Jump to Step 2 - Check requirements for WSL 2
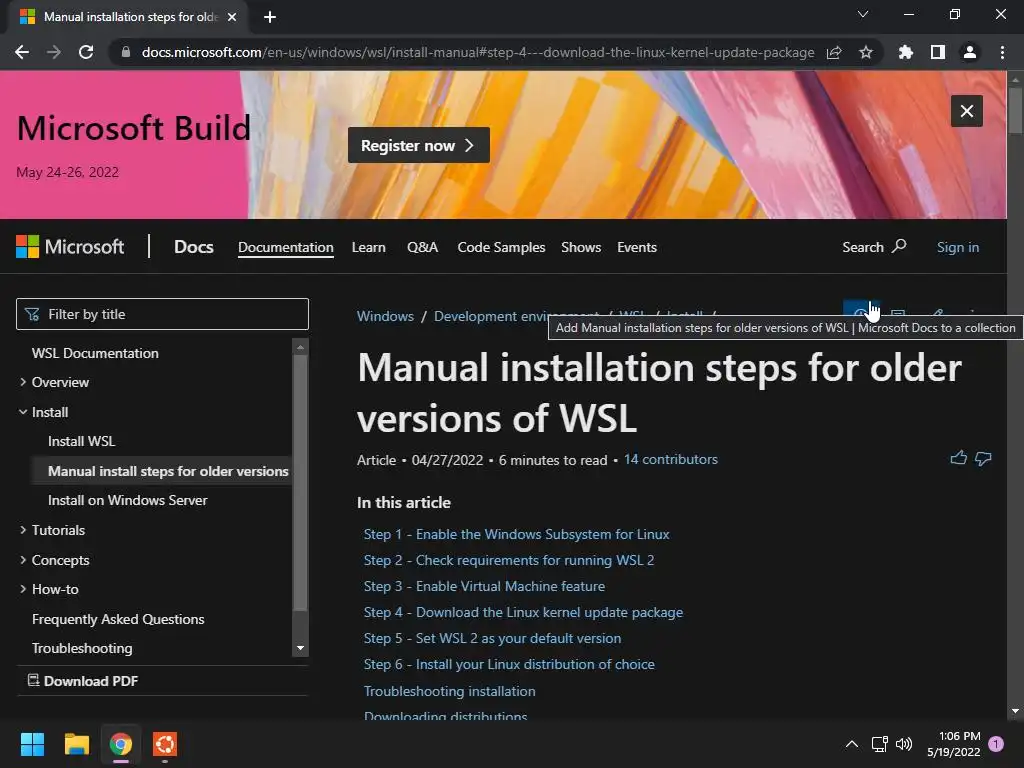The image size is (1024, 768). (x=509, y=560)
